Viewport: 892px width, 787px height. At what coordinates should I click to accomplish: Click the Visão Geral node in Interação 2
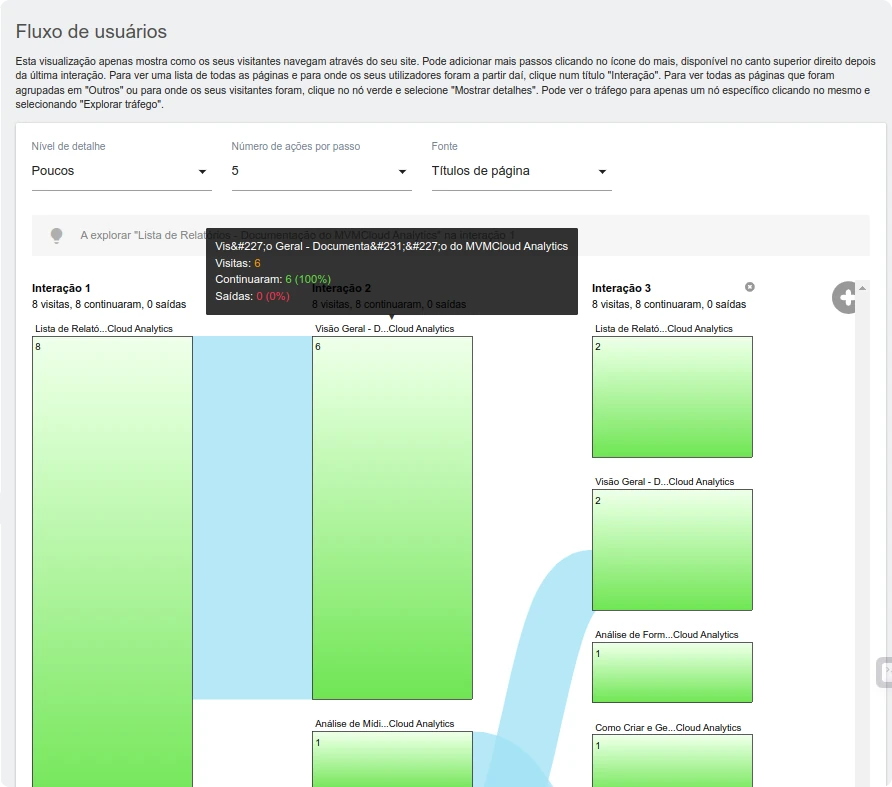point(392,518)
